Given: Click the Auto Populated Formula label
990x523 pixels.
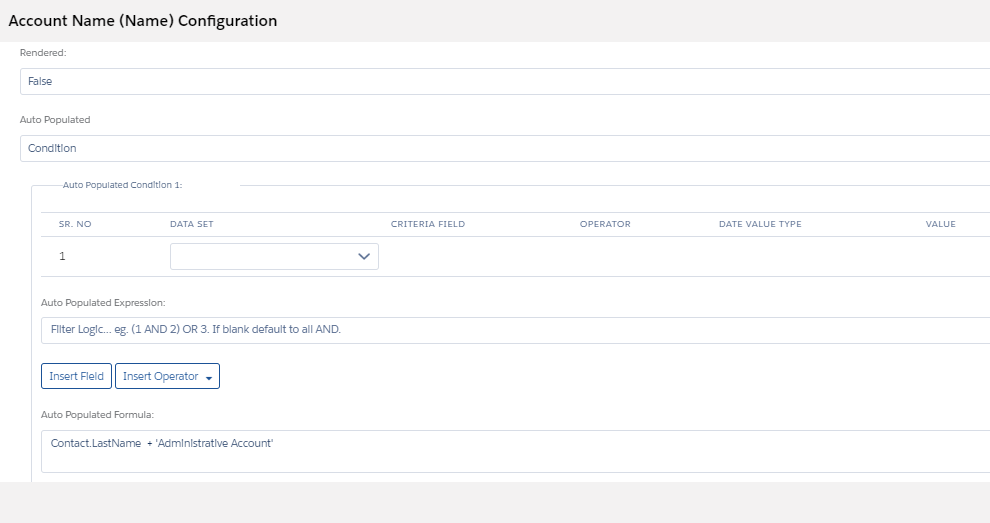Looking at the screenshot, I should (x=96, y=414).
